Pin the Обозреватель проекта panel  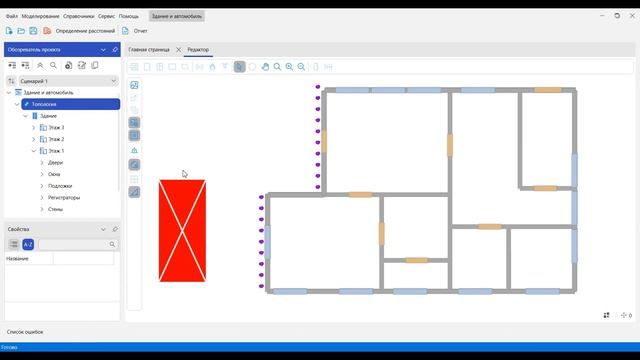115,49
